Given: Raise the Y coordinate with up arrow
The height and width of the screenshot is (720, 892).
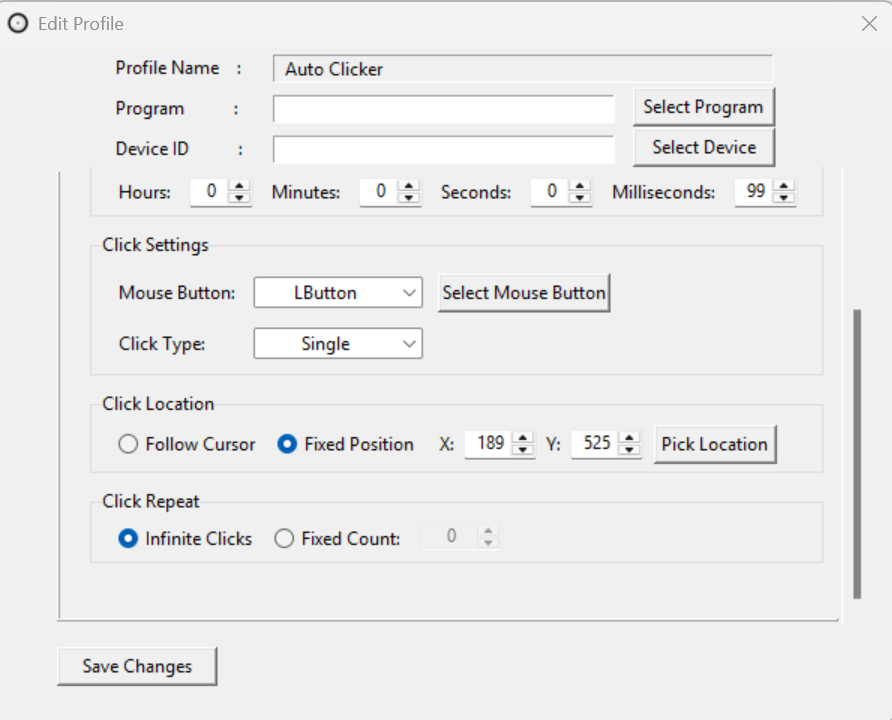Looking at the screenshot, I should coord(629,438).
